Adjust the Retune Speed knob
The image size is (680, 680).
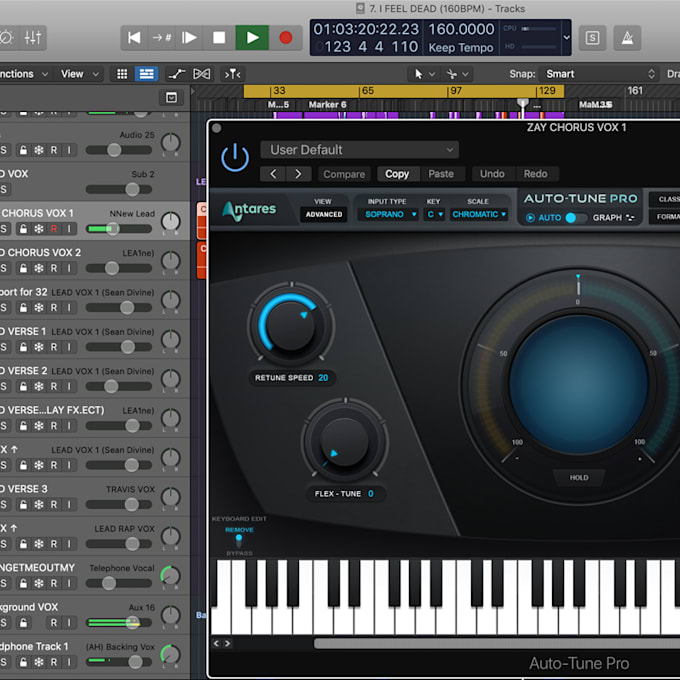click(x=291, y=325)
